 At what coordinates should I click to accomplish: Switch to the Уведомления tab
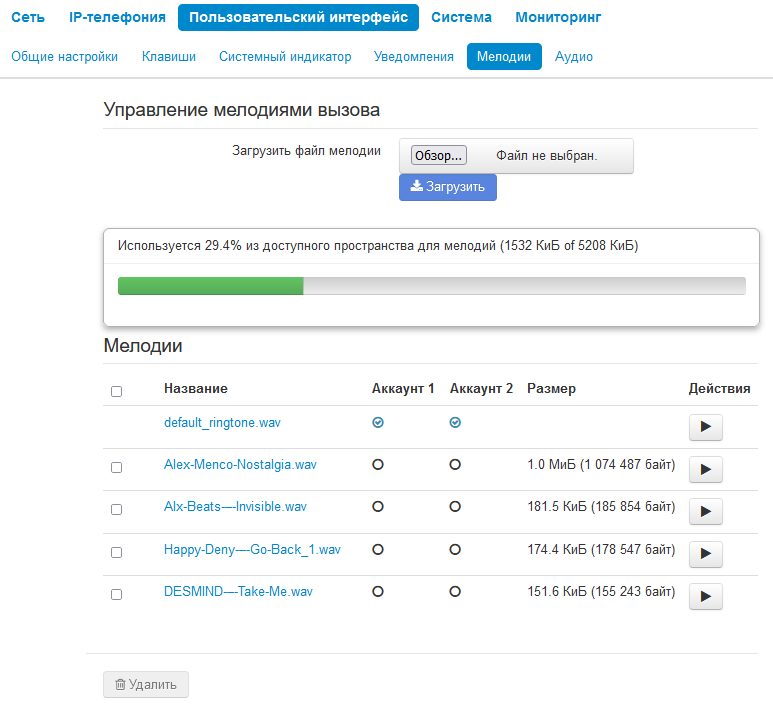click(414, 57)
